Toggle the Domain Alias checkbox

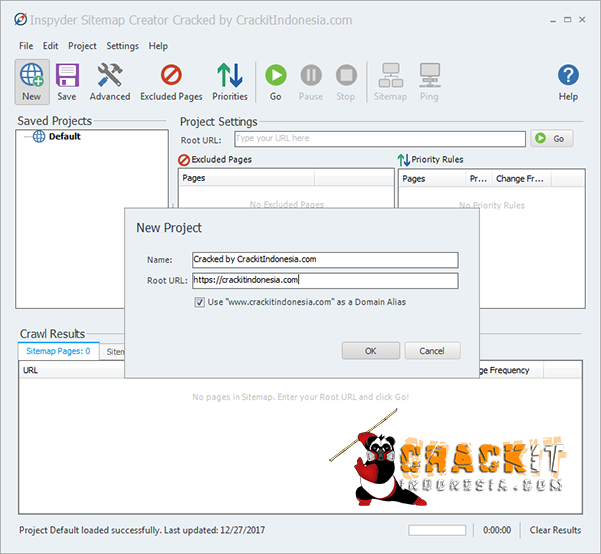coord(199,302)
